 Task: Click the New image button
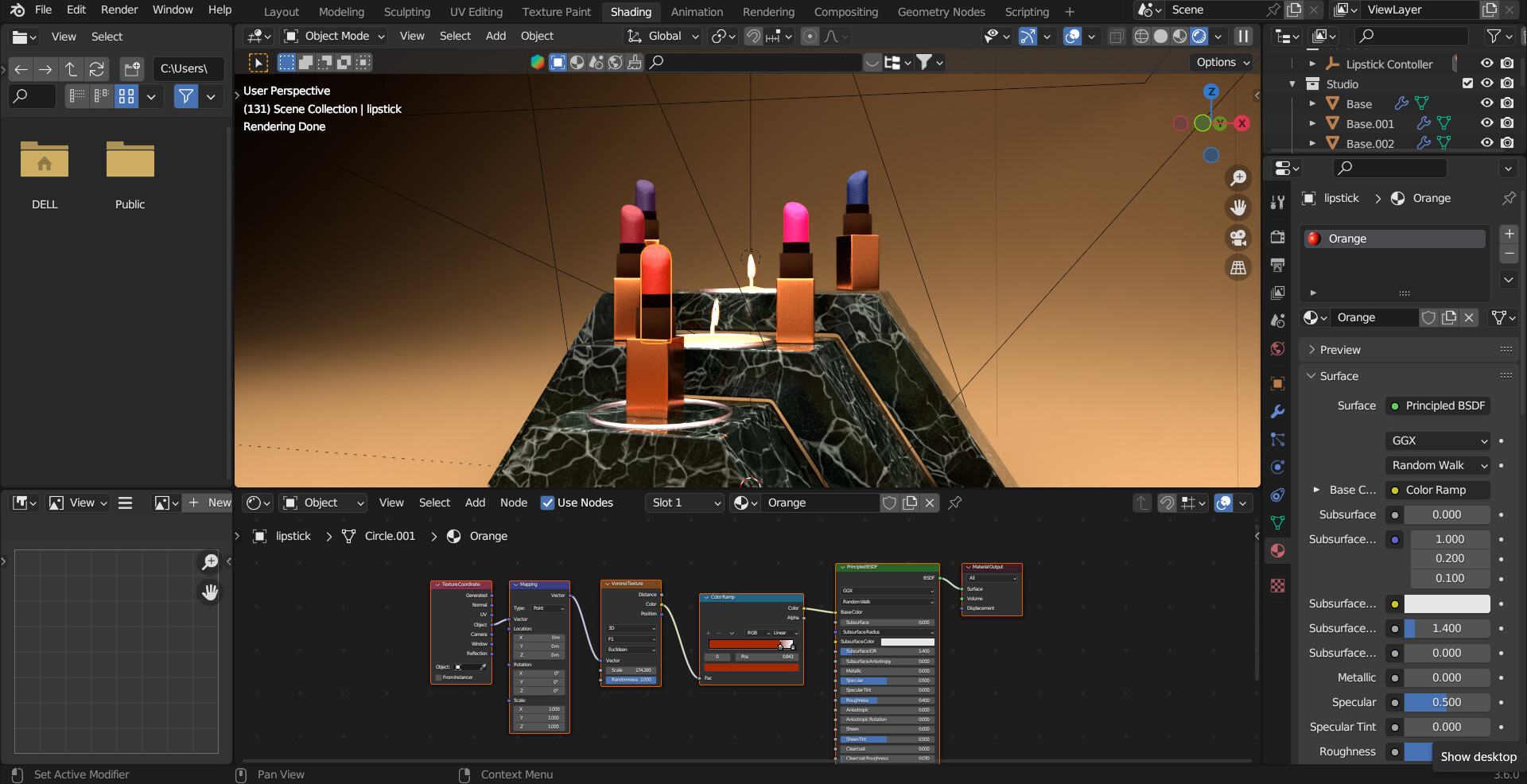[x=210, y=503]
